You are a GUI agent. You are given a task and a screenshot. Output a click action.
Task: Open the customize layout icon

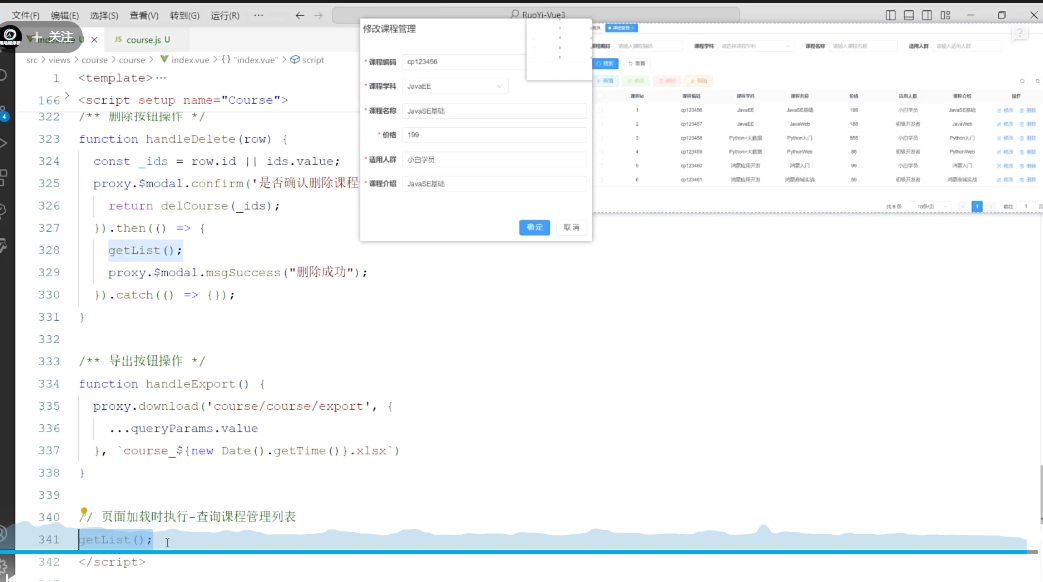pos(945,15)
